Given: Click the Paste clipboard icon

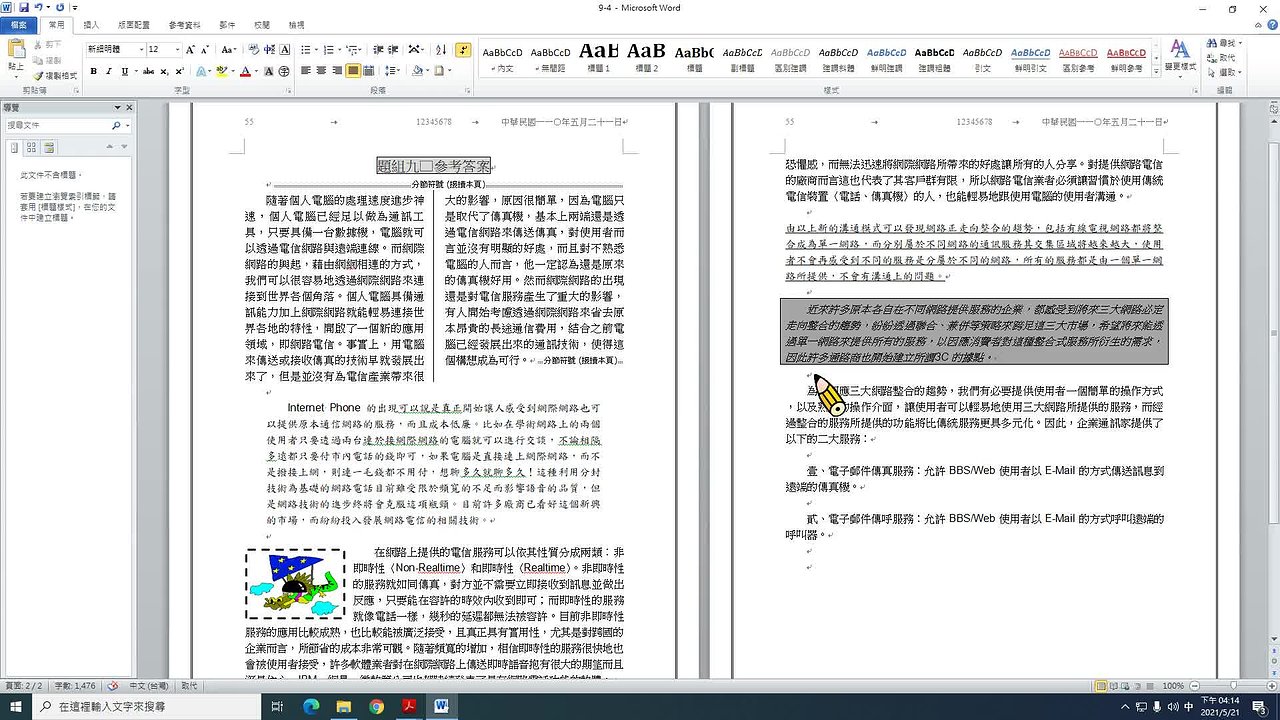Looking at the screenshot, I should pyautogui.click(x=15, y=50).
